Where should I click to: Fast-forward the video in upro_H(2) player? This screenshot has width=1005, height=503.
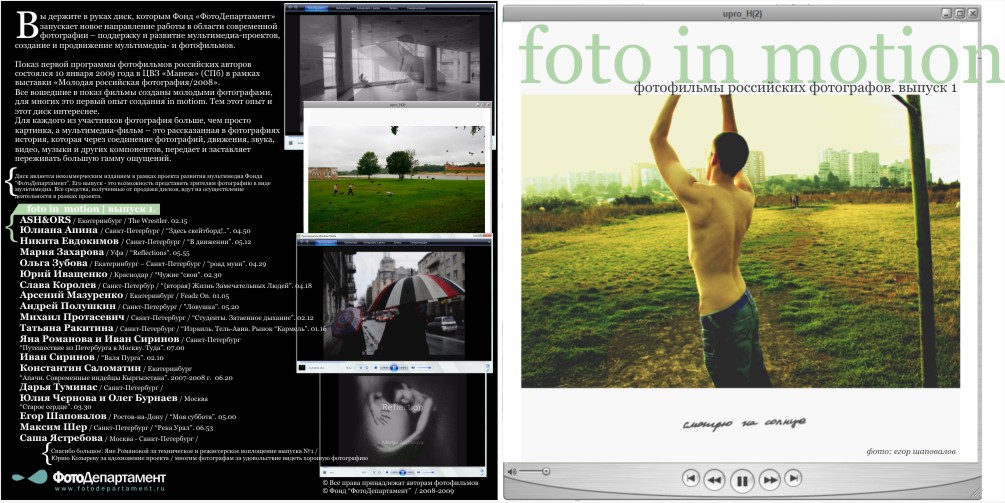[x=770, y=479]
